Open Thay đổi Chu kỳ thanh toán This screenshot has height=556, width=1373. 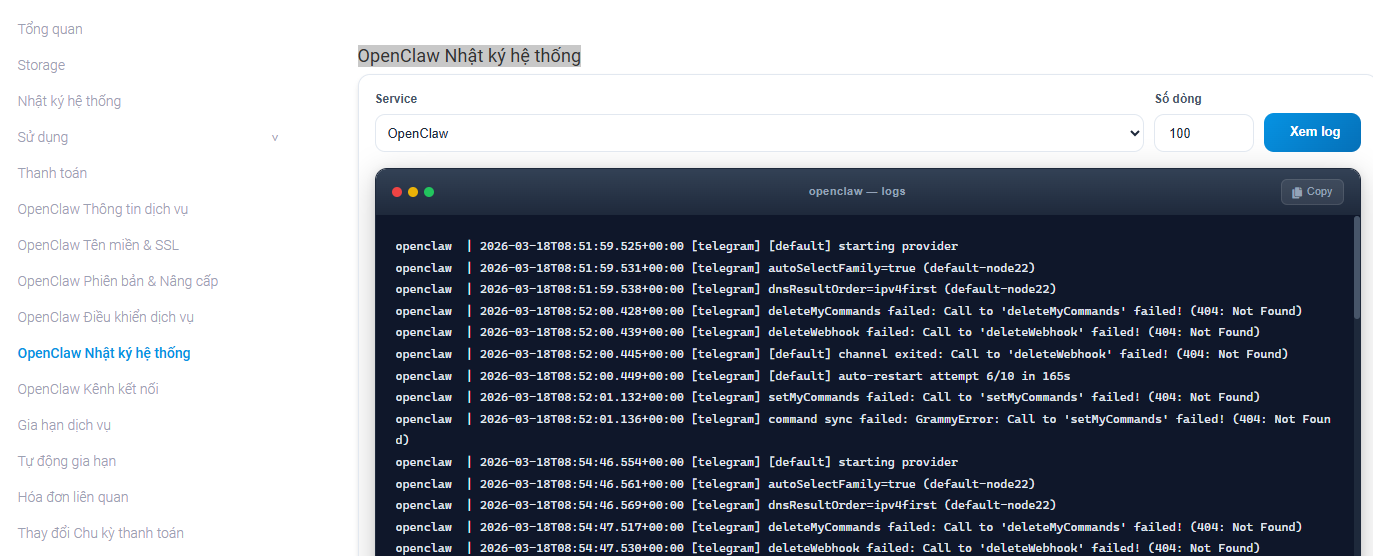(x=100, y=533)
